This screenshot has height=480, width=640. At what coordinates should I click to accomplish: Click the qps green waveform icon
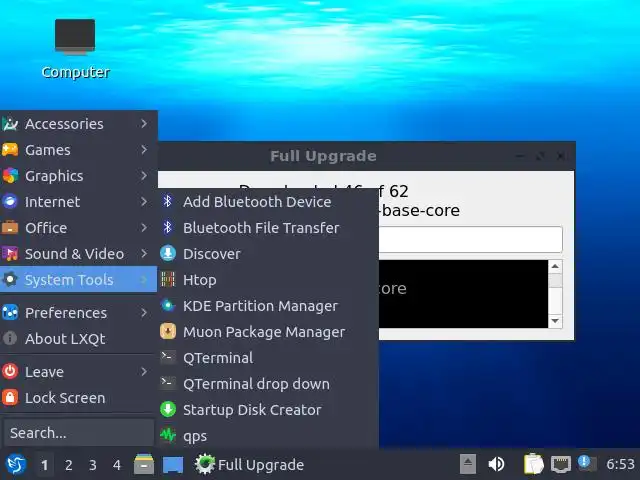(x=168, y=436)
